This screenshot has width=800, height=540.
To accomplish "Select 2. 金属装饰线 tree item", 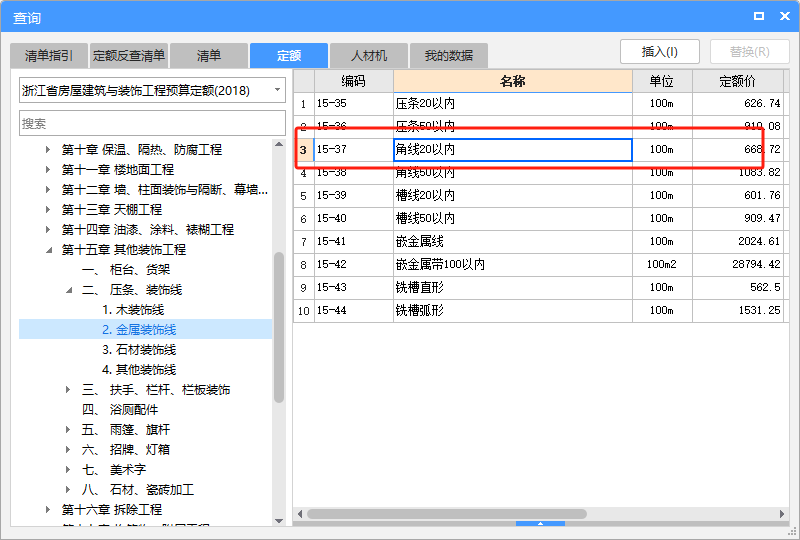I will point(139,330).
